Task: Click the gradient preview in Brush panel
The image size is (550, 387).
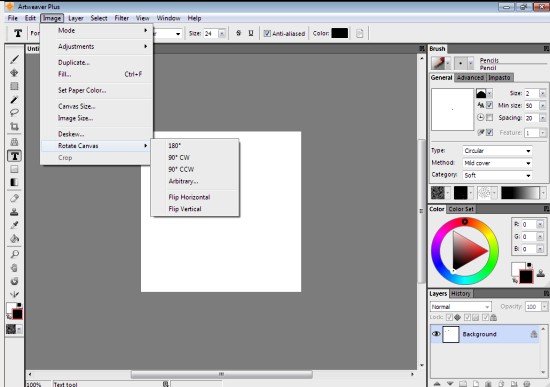Action: 520,193
